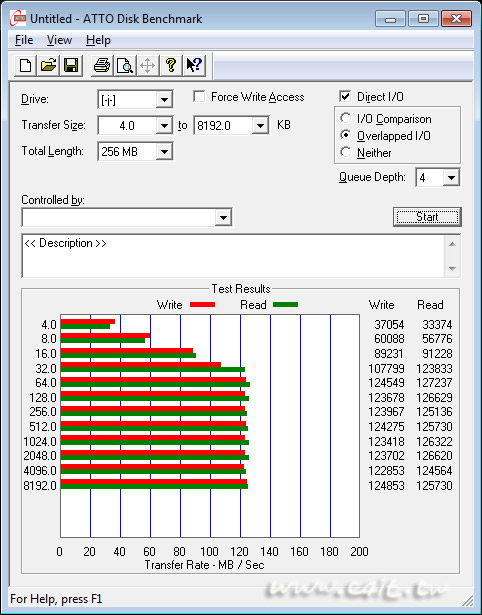Open the Transfer Size end dropdown showing 8192.0
The image size is (482, 615).
coord(260,126)
